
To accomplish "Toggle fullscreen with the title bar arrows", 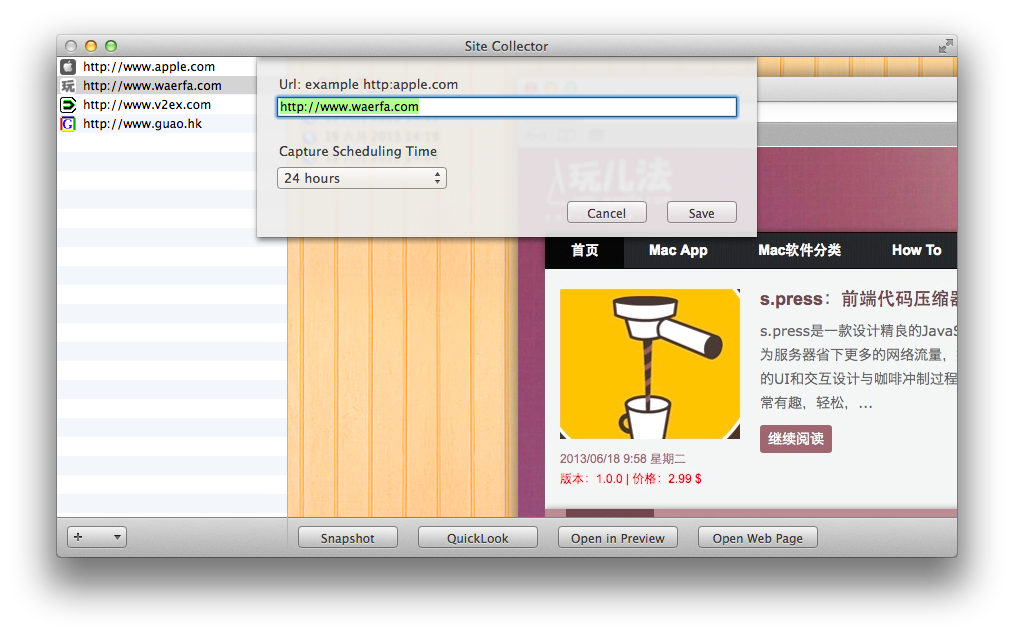I will coord(945,46).
